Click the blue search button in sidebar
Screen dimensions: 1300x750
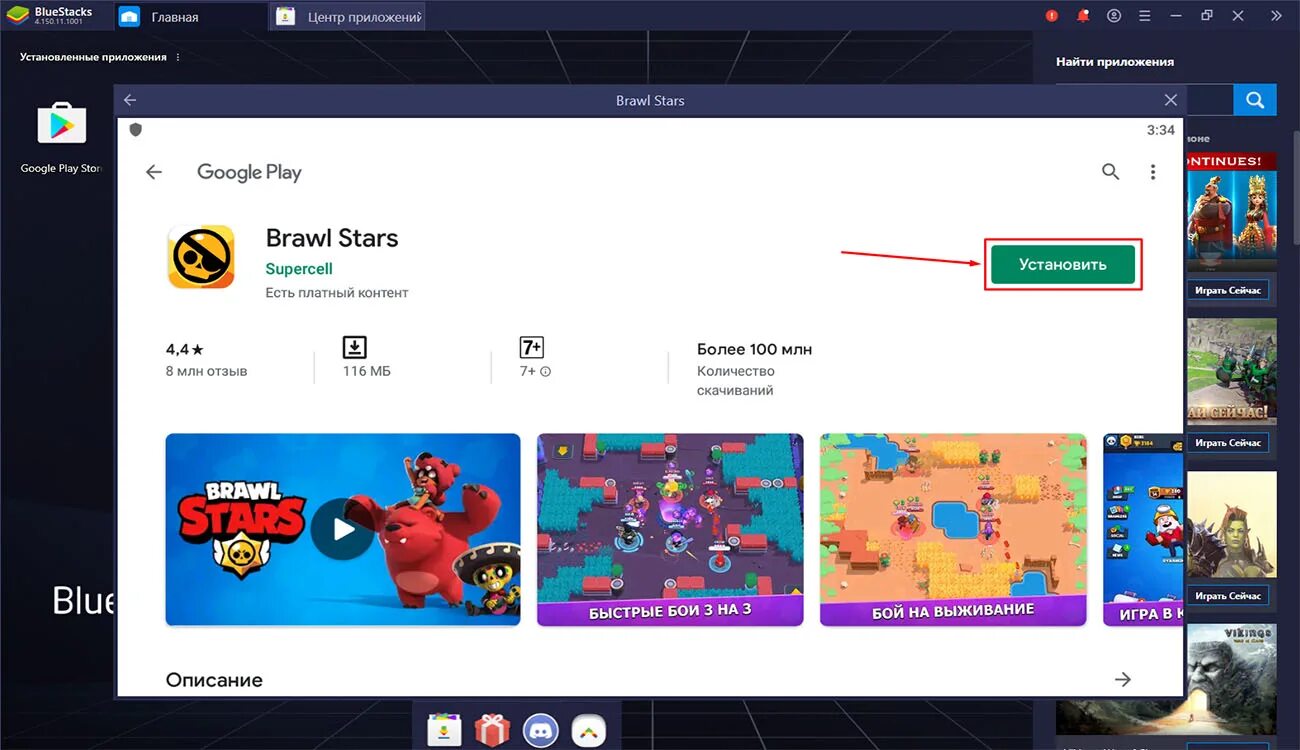[x=1255, y=100]
